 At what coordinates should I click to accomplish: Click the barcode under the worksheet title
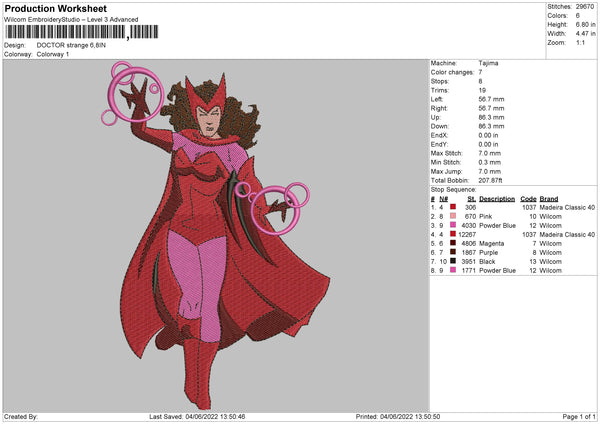[x=81, y=32]
